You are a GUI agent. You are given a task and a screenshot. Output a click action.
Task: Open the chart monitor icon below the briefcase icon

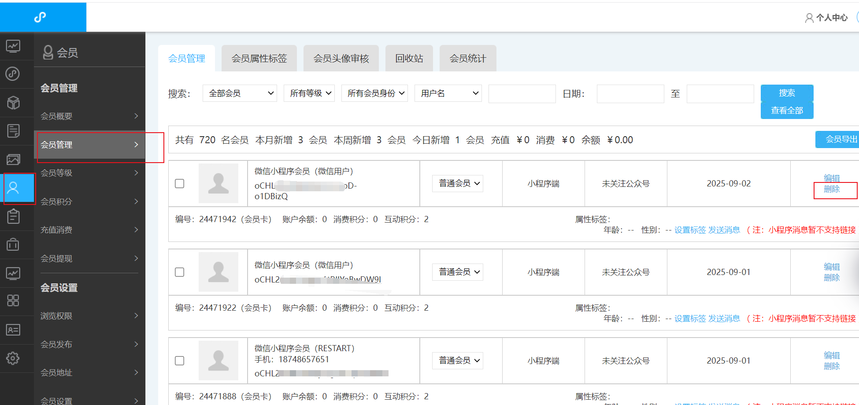[x=13, y=272]
